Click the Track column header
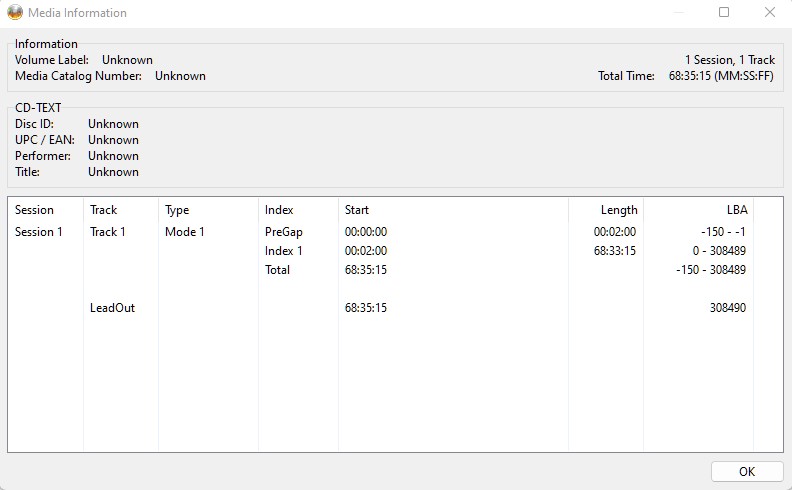792x490 pixels. tap(104, 210)
